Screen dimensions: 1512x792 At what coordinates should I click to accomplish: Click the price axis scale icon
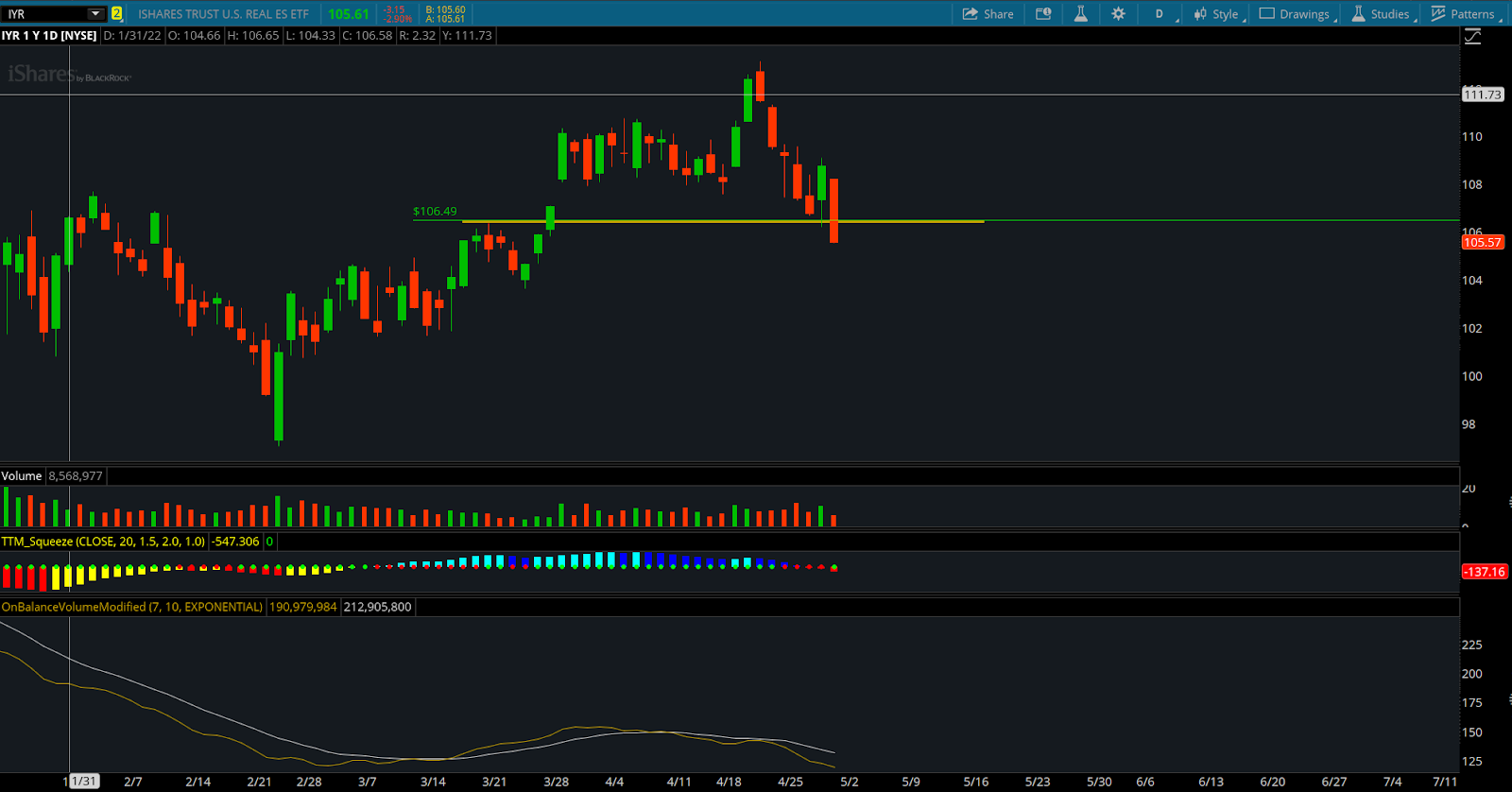pos(1472,37)
